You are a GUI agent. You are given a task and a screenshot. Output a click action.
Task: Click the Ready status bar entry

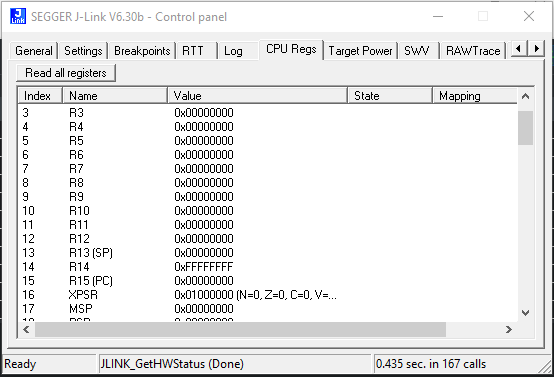click(x=20, y=364)
